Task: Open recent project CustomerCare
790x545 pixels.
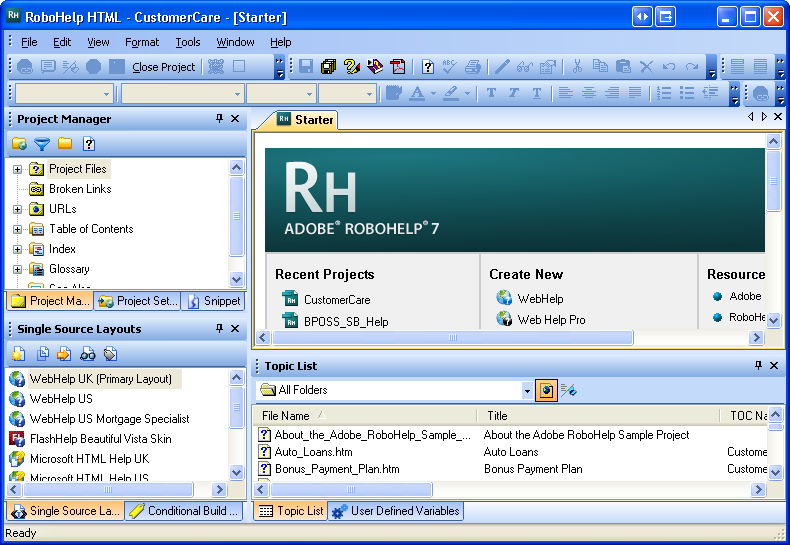Action: (337, 300)
